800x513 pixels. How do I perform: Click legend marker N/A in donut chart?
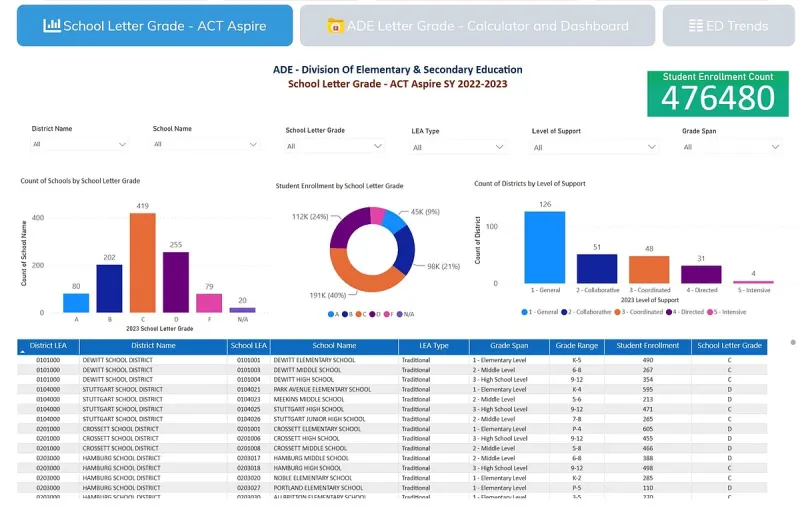(399, 314)
